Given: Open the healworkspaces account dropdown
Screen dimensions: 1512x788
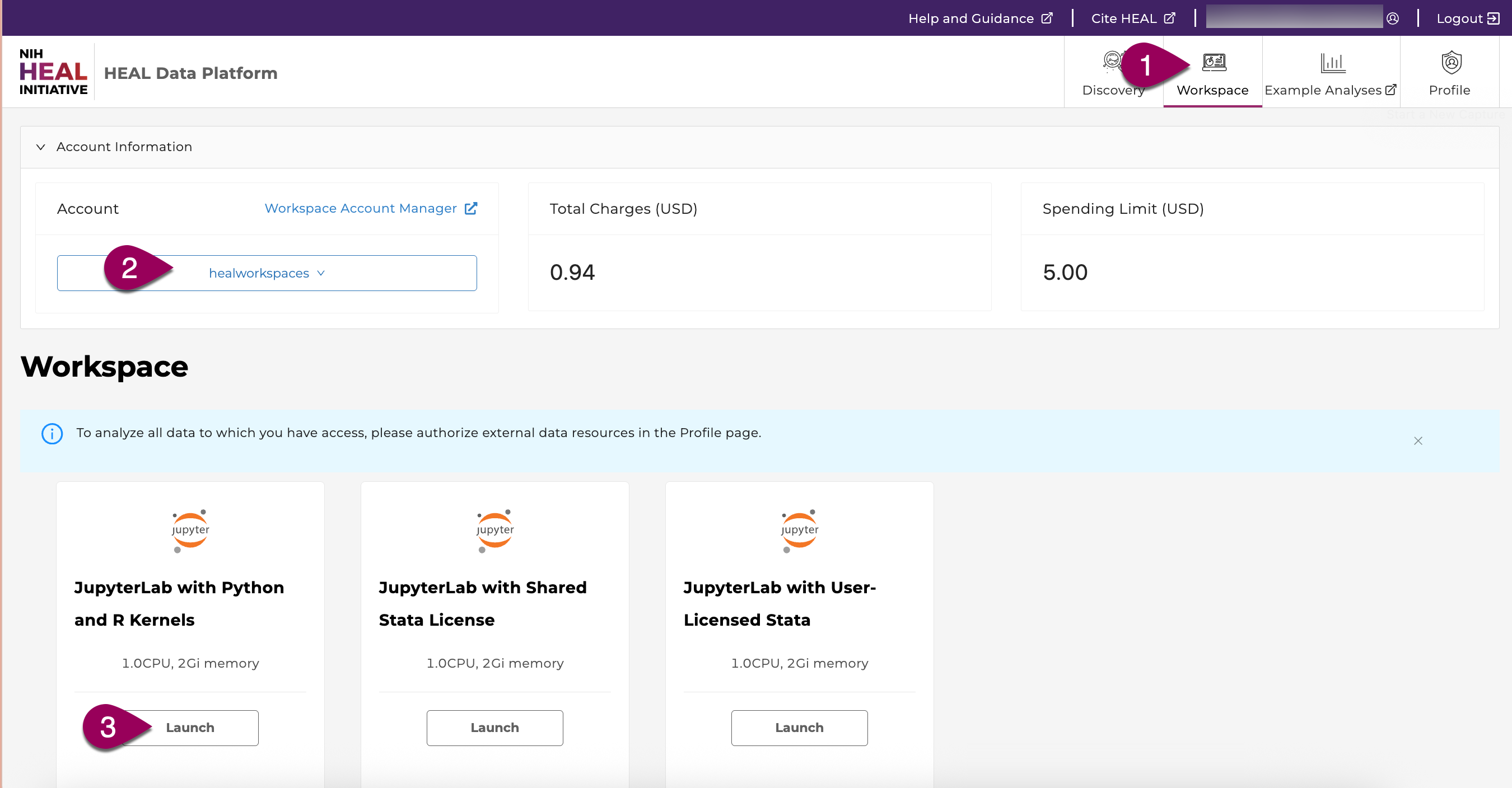Looking at the screenshot, I should (267, 273).
